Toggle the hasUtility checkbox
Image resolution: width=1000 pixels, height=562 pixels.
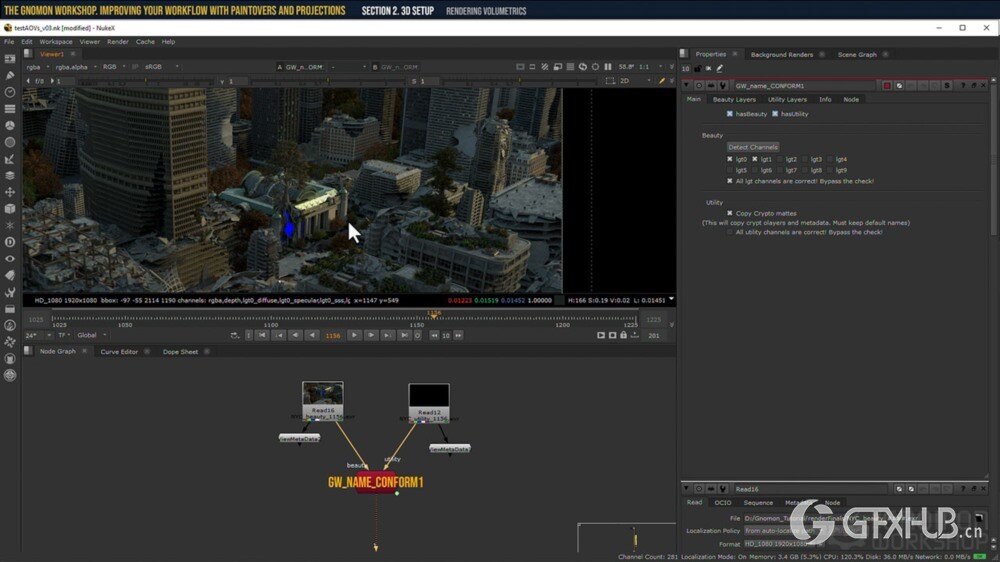coord(775,114)
